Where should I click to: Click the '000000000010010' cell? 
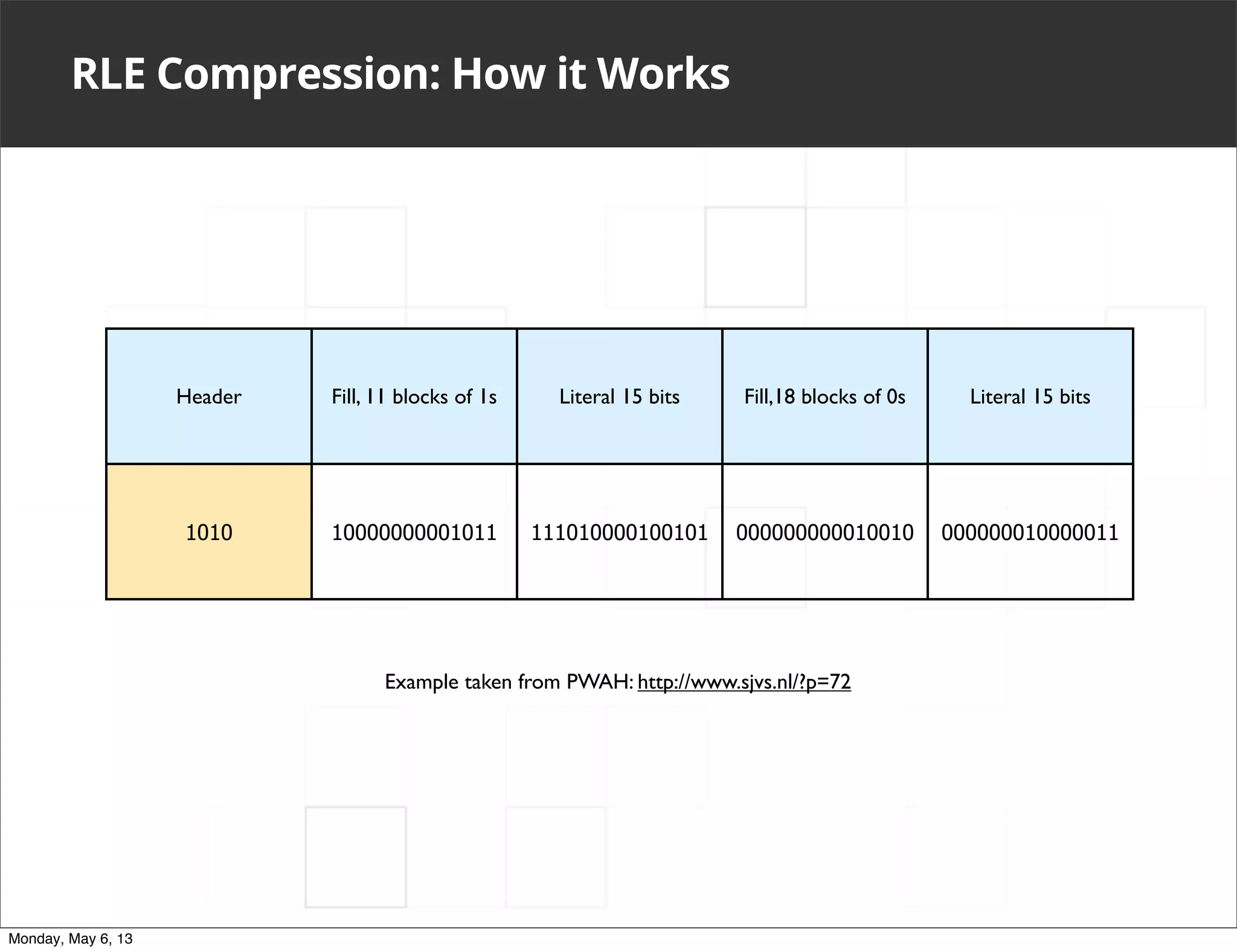[x=825, y=532]
